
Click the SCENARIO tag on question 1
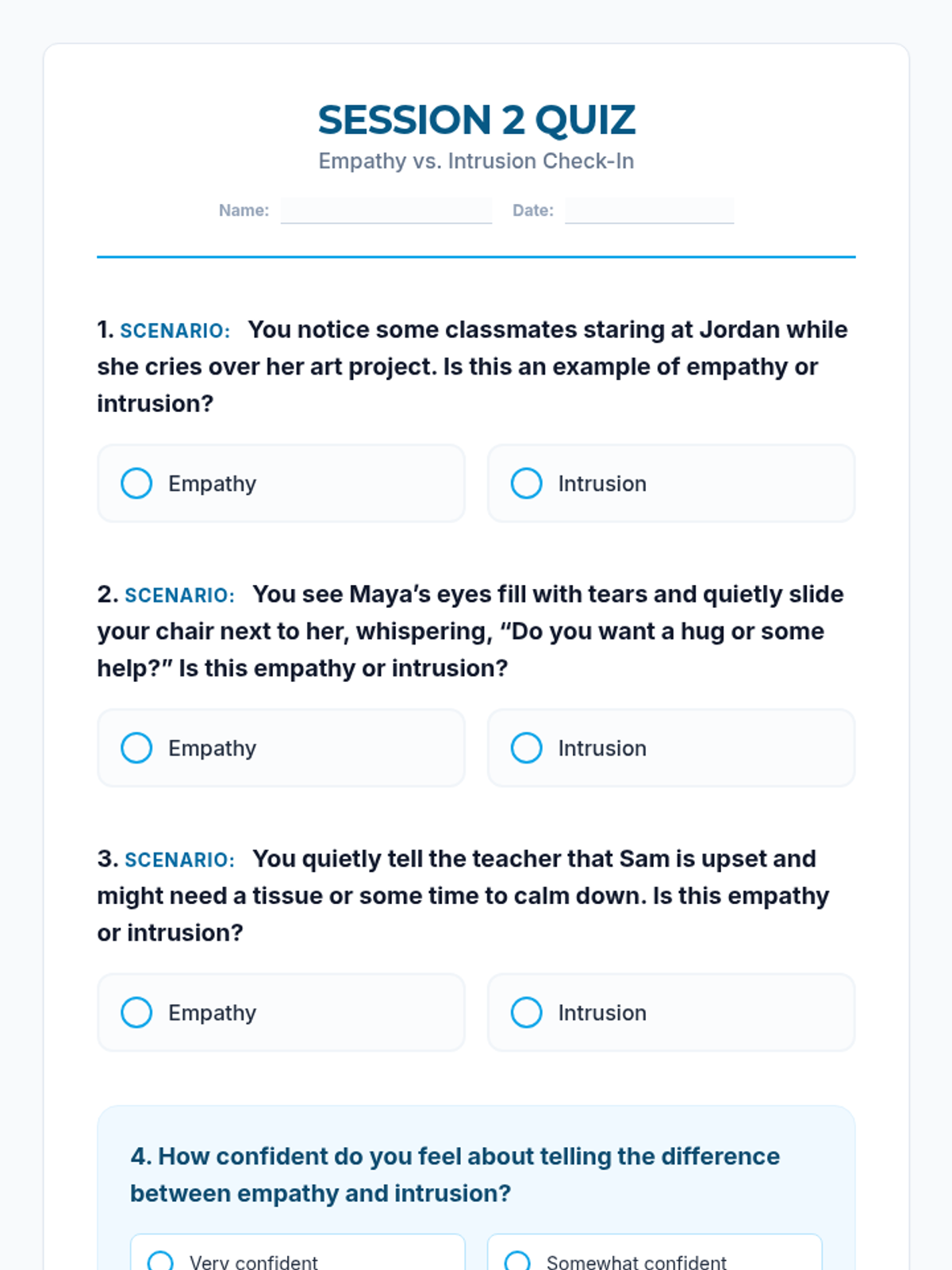(175, 330)
